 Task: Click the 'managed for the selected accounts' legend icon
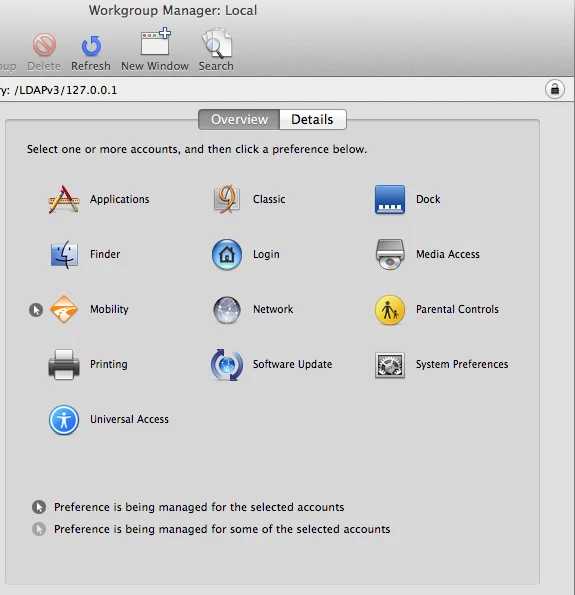click(x=39, y=507)
